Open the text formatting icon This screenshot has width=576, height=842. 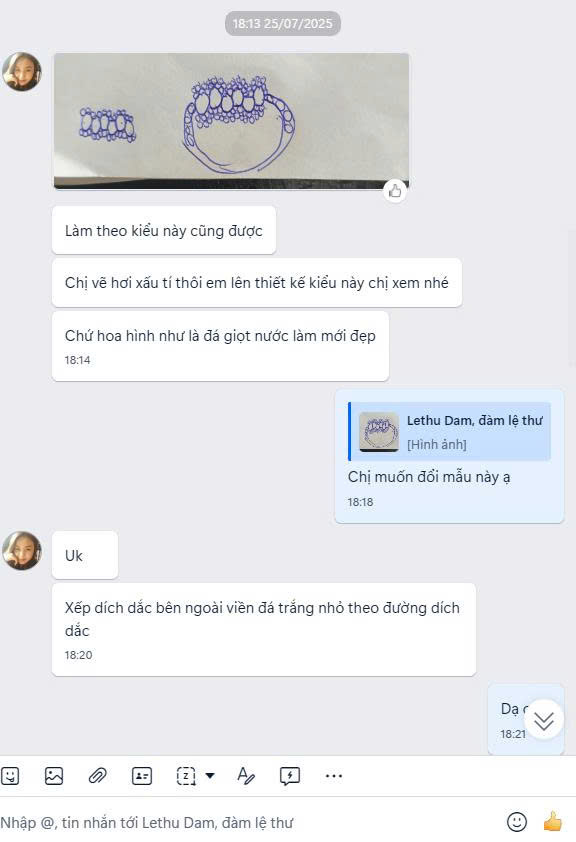[245, 776]
